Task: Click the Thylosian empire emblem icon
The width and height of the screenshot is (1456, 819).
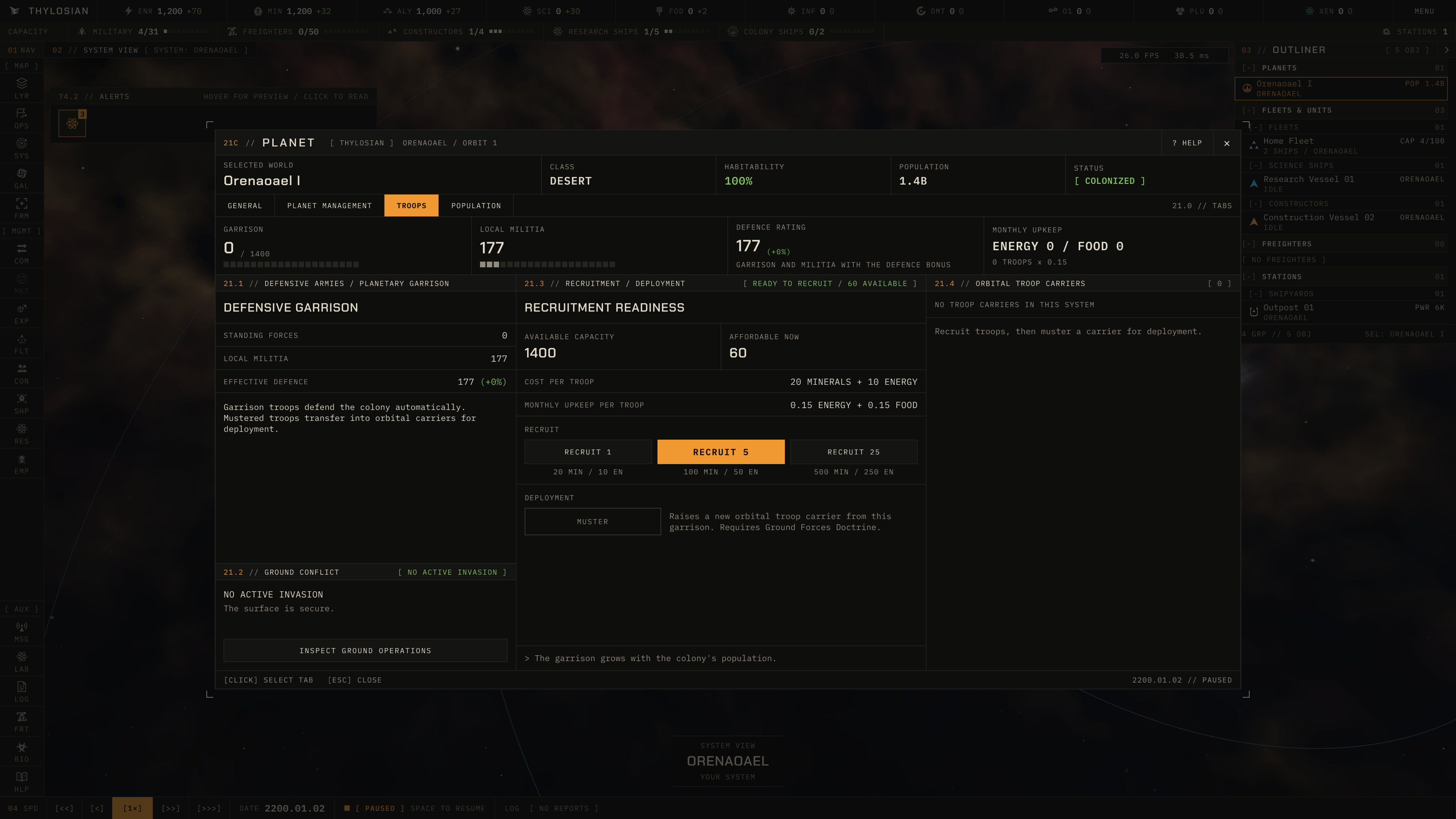Action: pos(15,11)
